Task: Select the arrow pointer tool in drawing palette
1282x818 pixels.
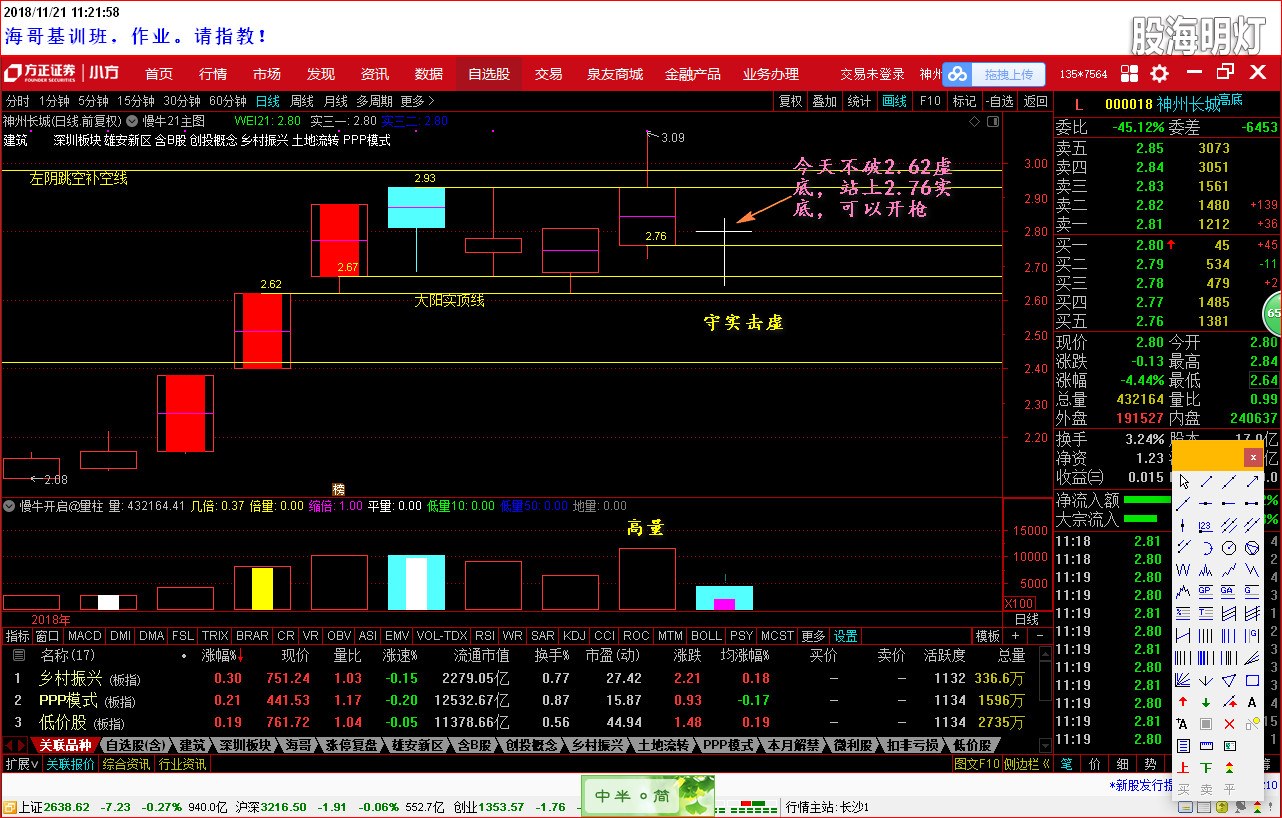Action: point(1184,482)
